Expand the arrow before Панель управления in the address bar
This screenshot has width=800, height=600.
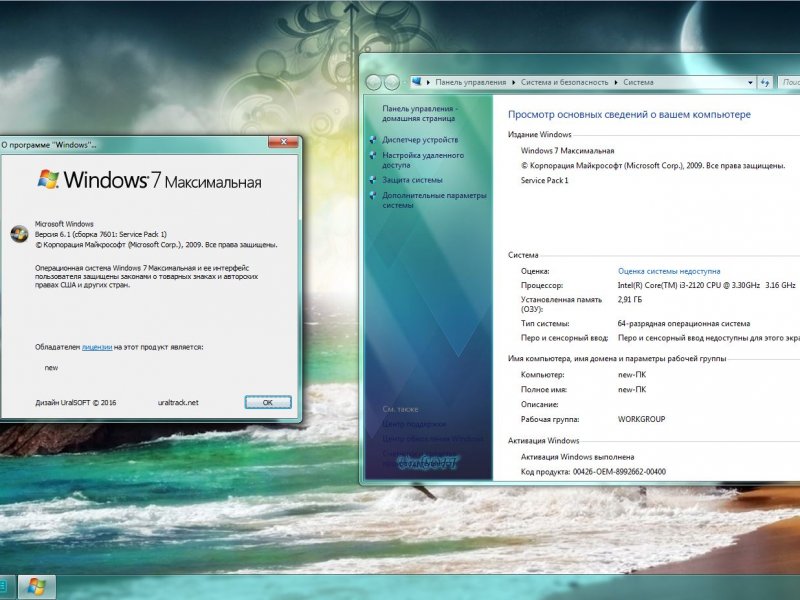(429, 82)
